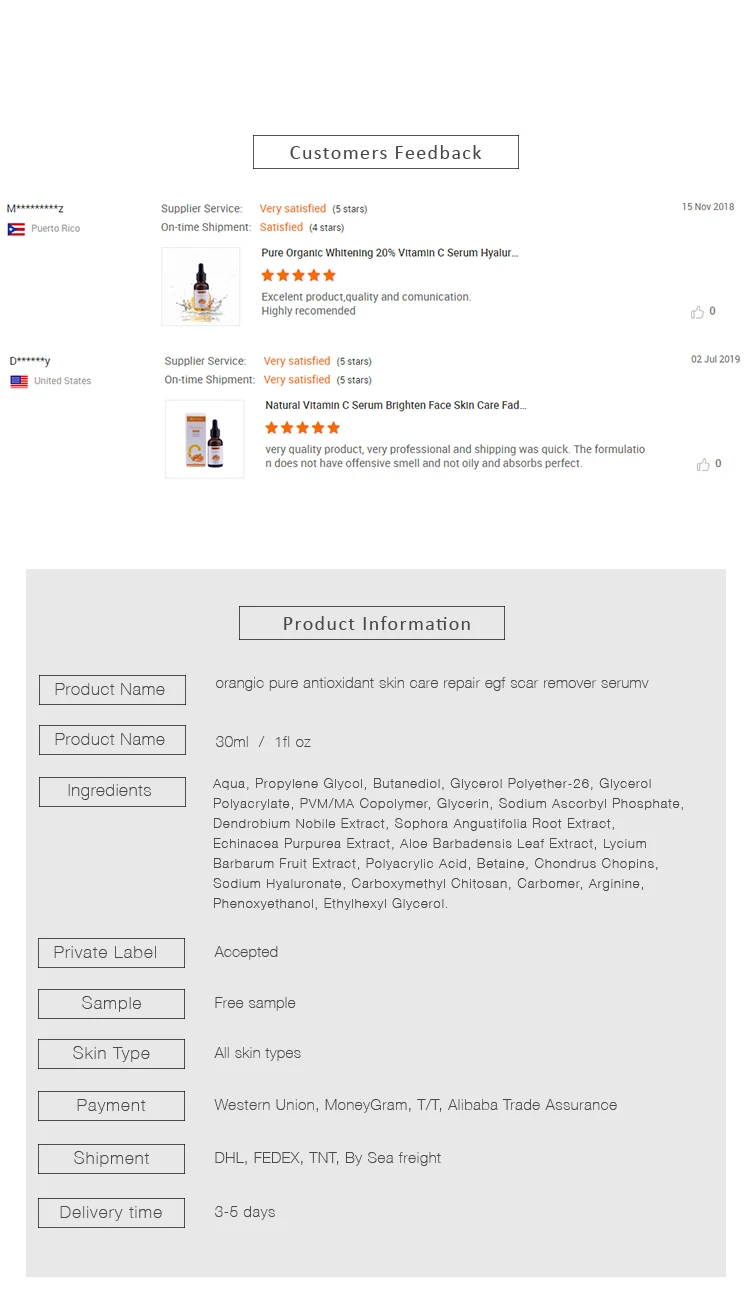Click the Sample label box
Viewport: 750px width, 1299px height.
(112, 1003)
